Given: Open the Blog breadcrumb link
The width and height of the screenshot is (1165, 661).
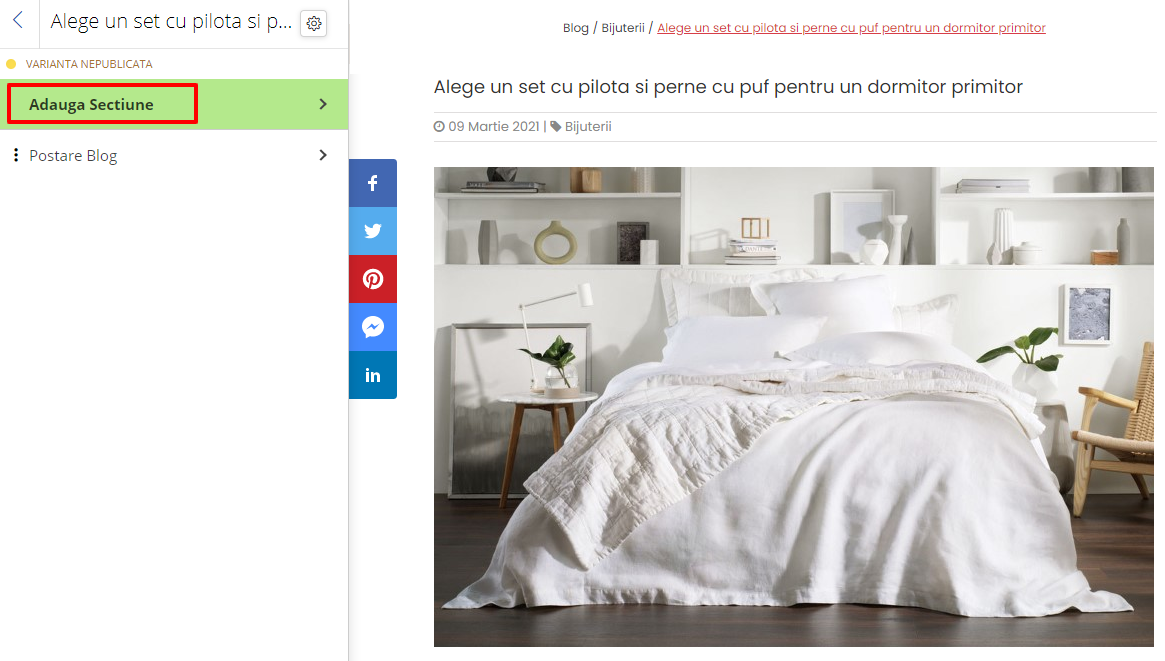Looking at the screenshot, I should (x=576, y=28).
